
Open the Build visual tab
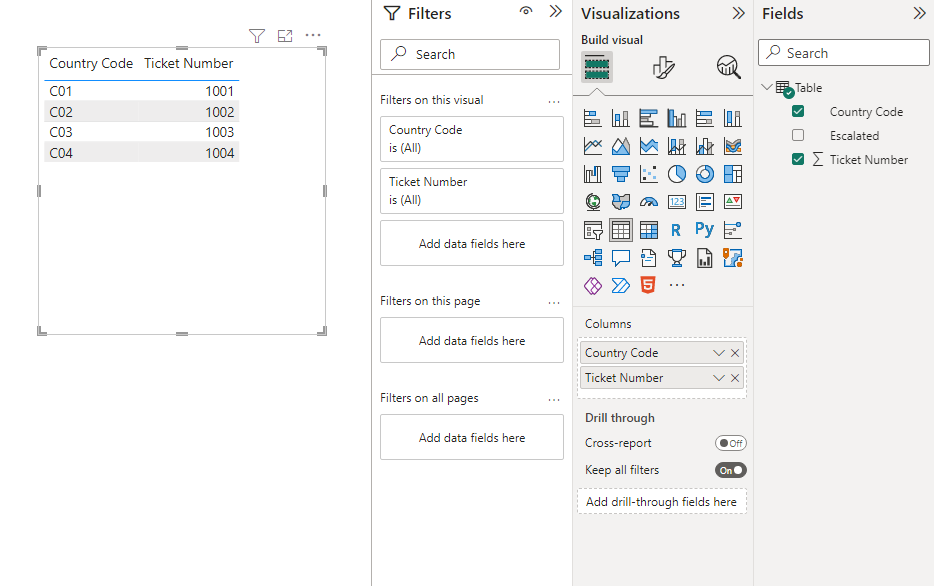tap(597, 67)
